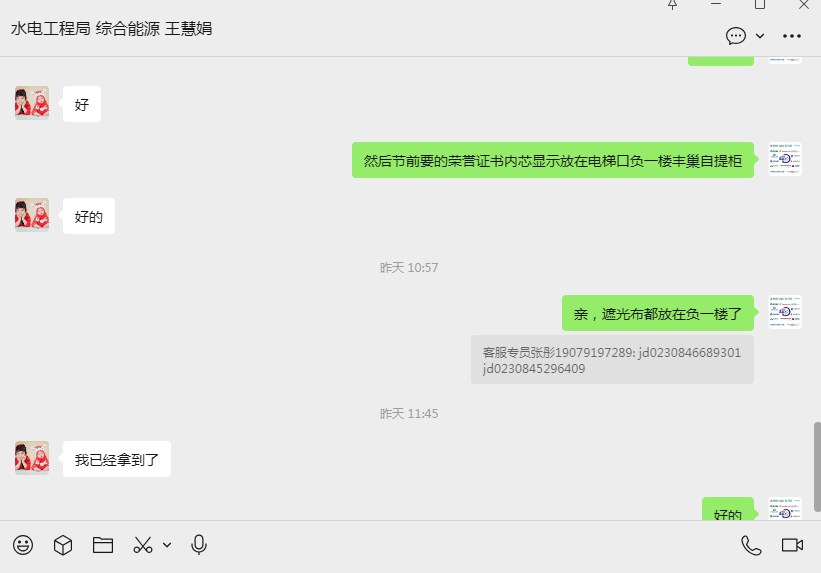Click the chat scrollbar thumb
Image resolution: width=821 pixels, height=573 pixels.
point(817,467)
